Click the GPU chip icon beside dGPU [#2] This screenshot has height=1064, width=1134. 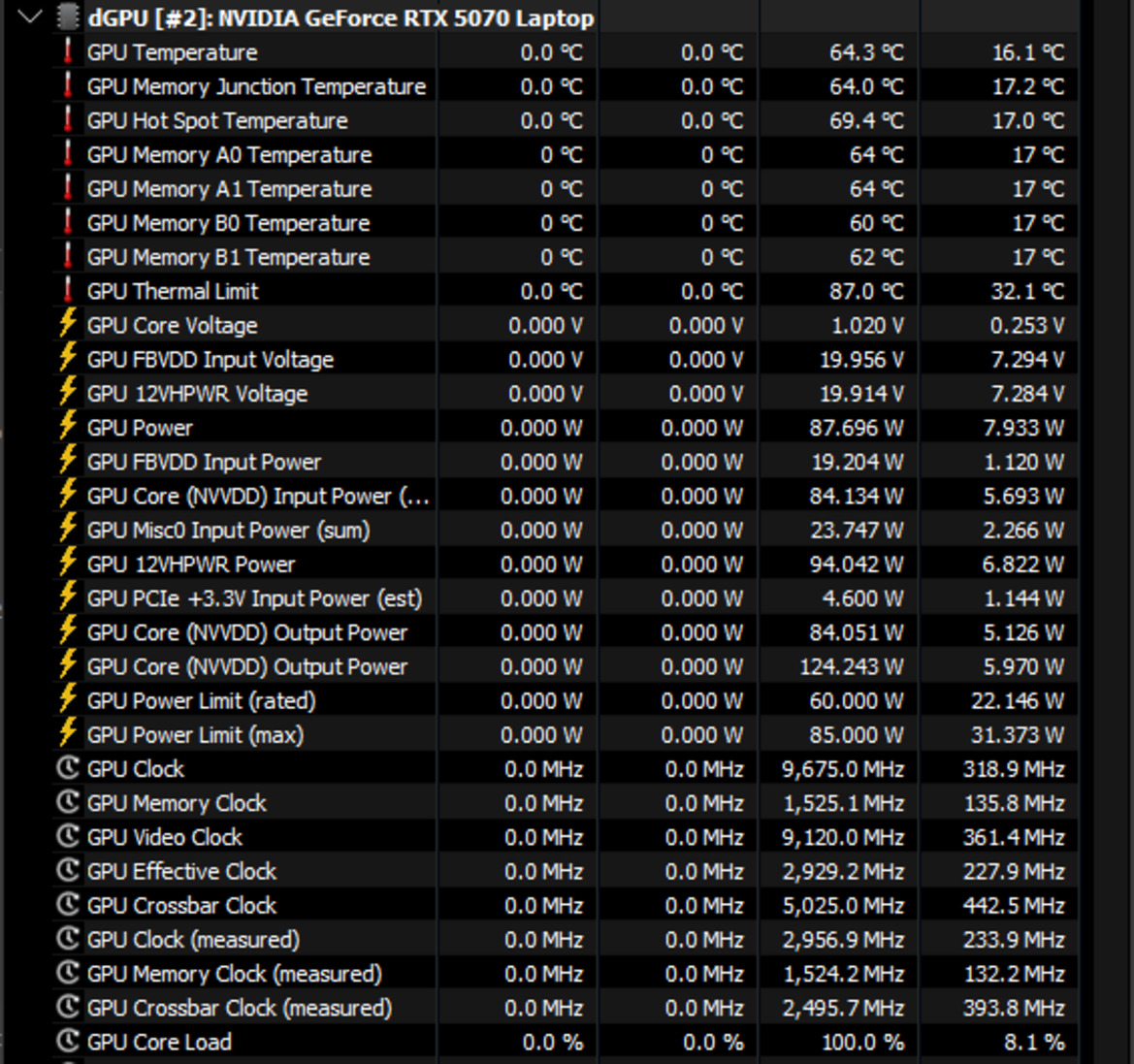(67, 16)
